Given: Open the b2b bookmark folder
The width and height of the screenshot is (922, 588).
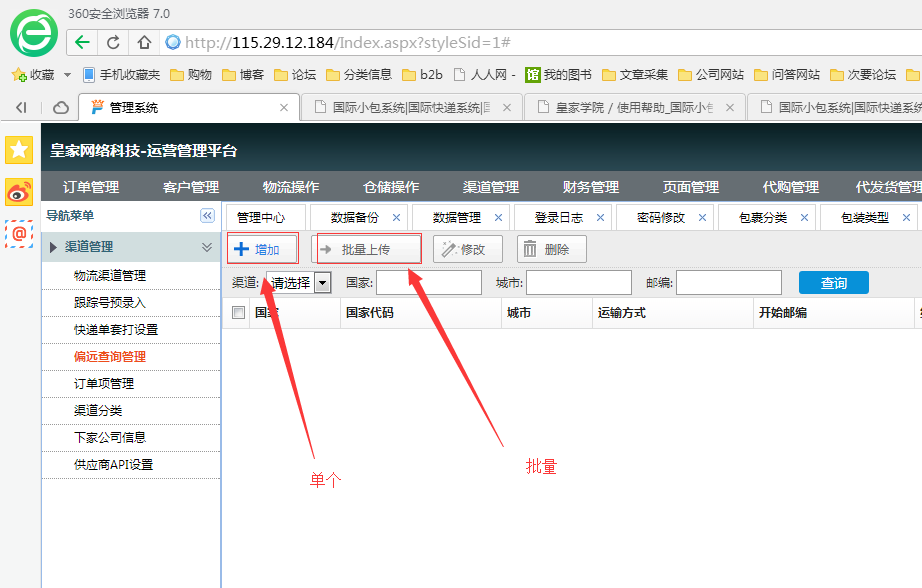Looking at the screenshot, I should click(x=422, y=75).
